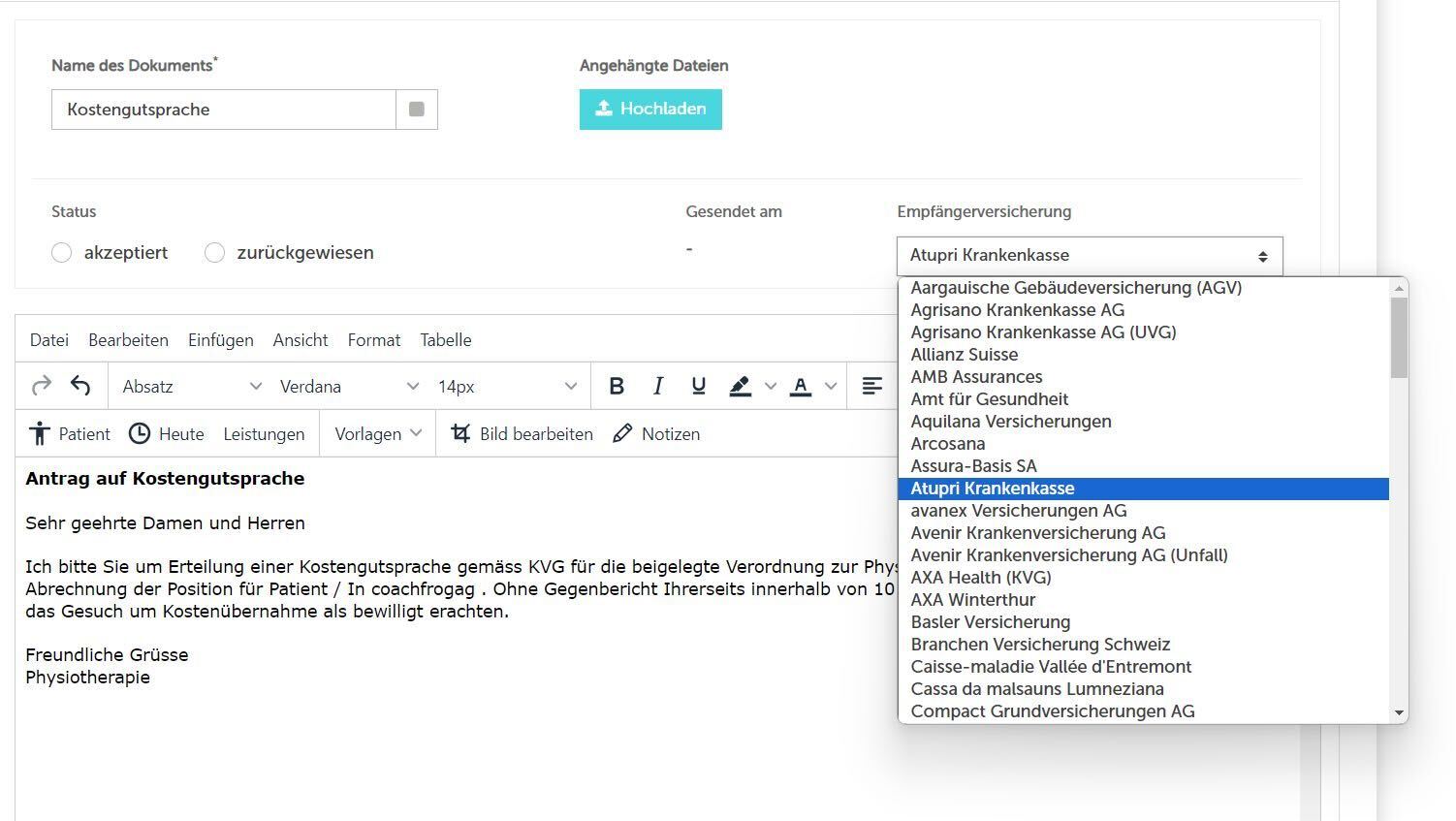Toggle bold formatting
The height and width of the screenshot is (821, 1456).
point(617,387)
